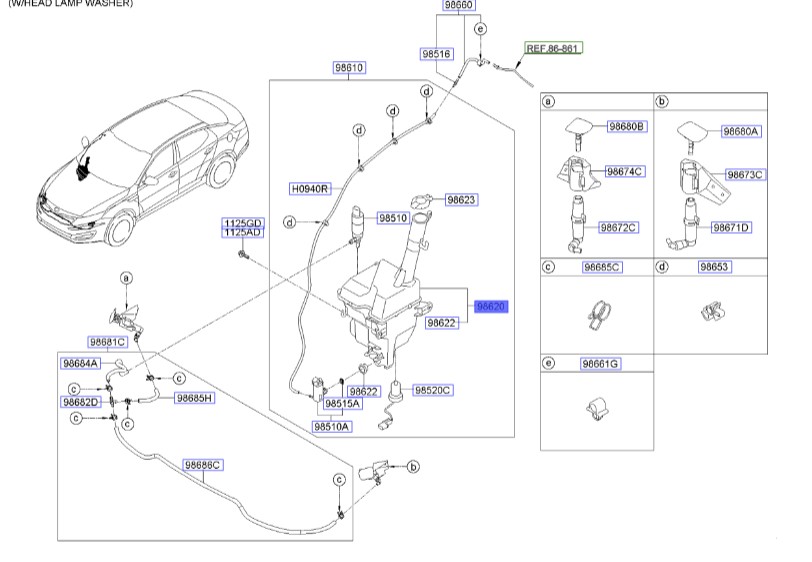This screenshot has height=562, width=812.
Task: Click the 98510A part label
Action: tap(331, 427)
